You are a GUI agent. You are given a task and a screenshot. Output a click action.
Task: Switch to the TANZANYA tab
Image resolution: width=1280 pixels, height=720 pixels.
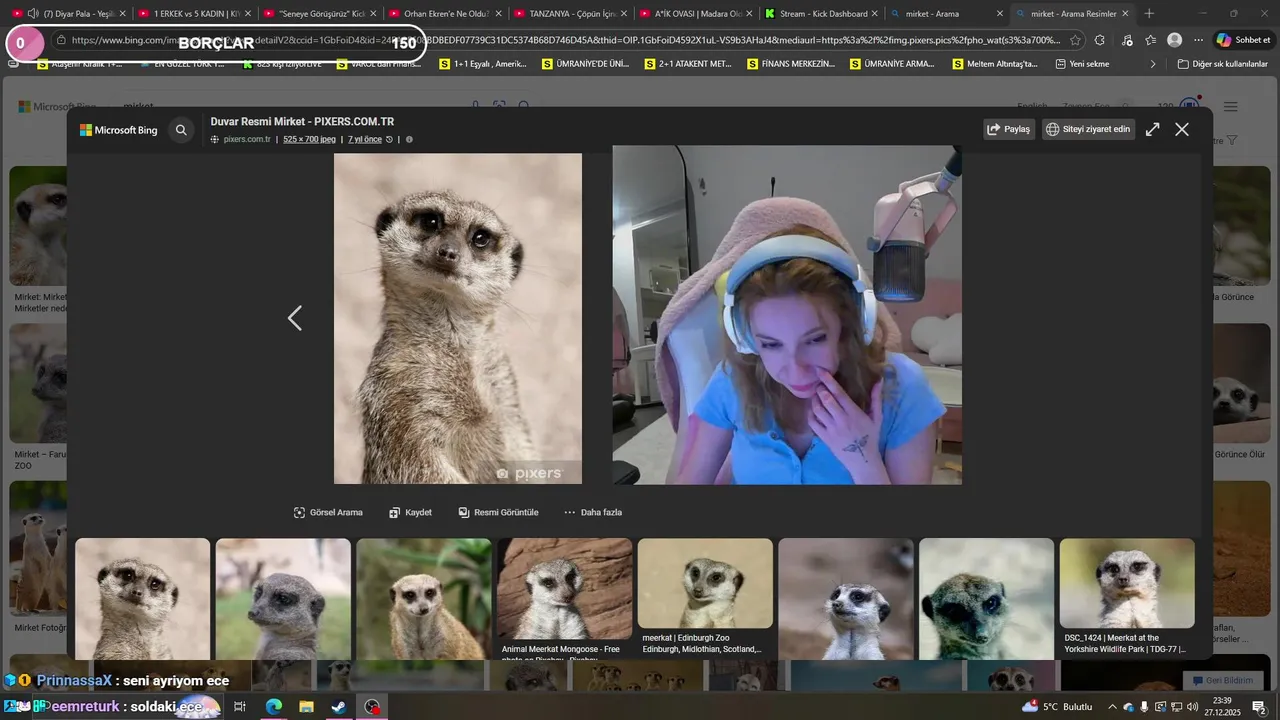[569, 14]
